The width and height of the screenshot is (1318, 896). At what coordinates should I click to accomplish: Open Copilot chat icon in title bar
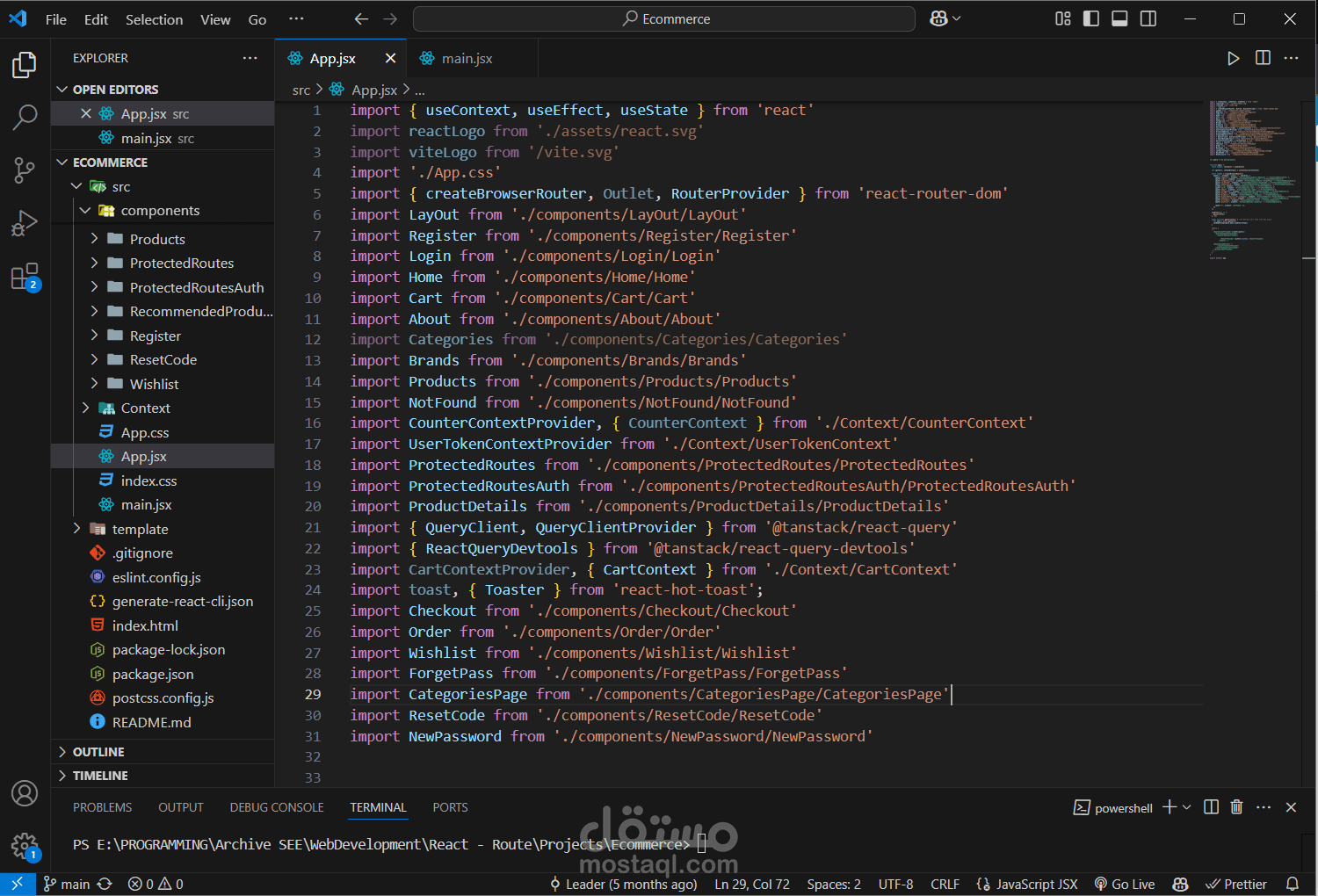pyautogui.click(x=938, y=18)
